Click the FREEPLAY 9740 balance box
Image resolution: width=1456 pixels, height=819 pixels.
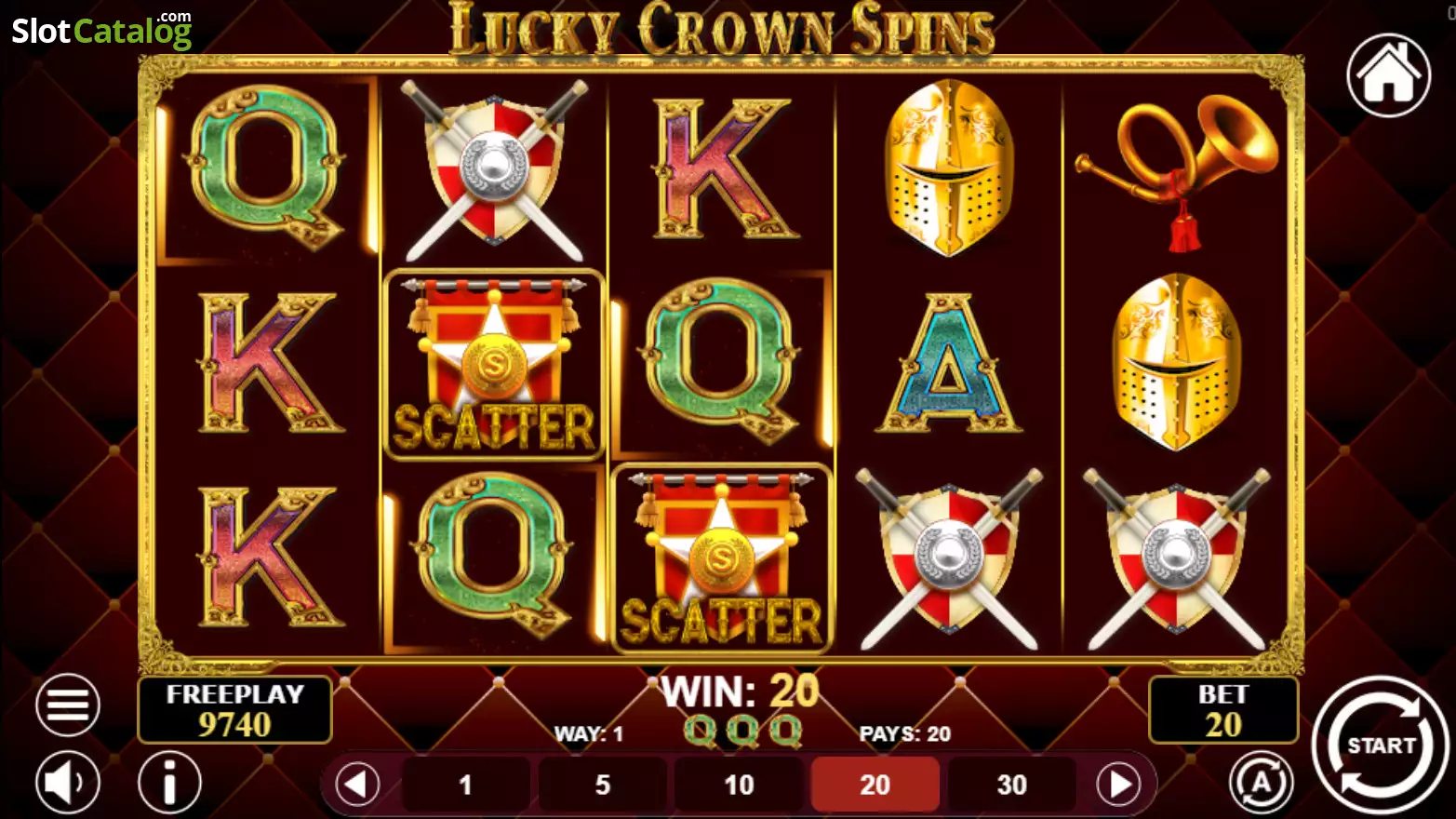(234, 710)
